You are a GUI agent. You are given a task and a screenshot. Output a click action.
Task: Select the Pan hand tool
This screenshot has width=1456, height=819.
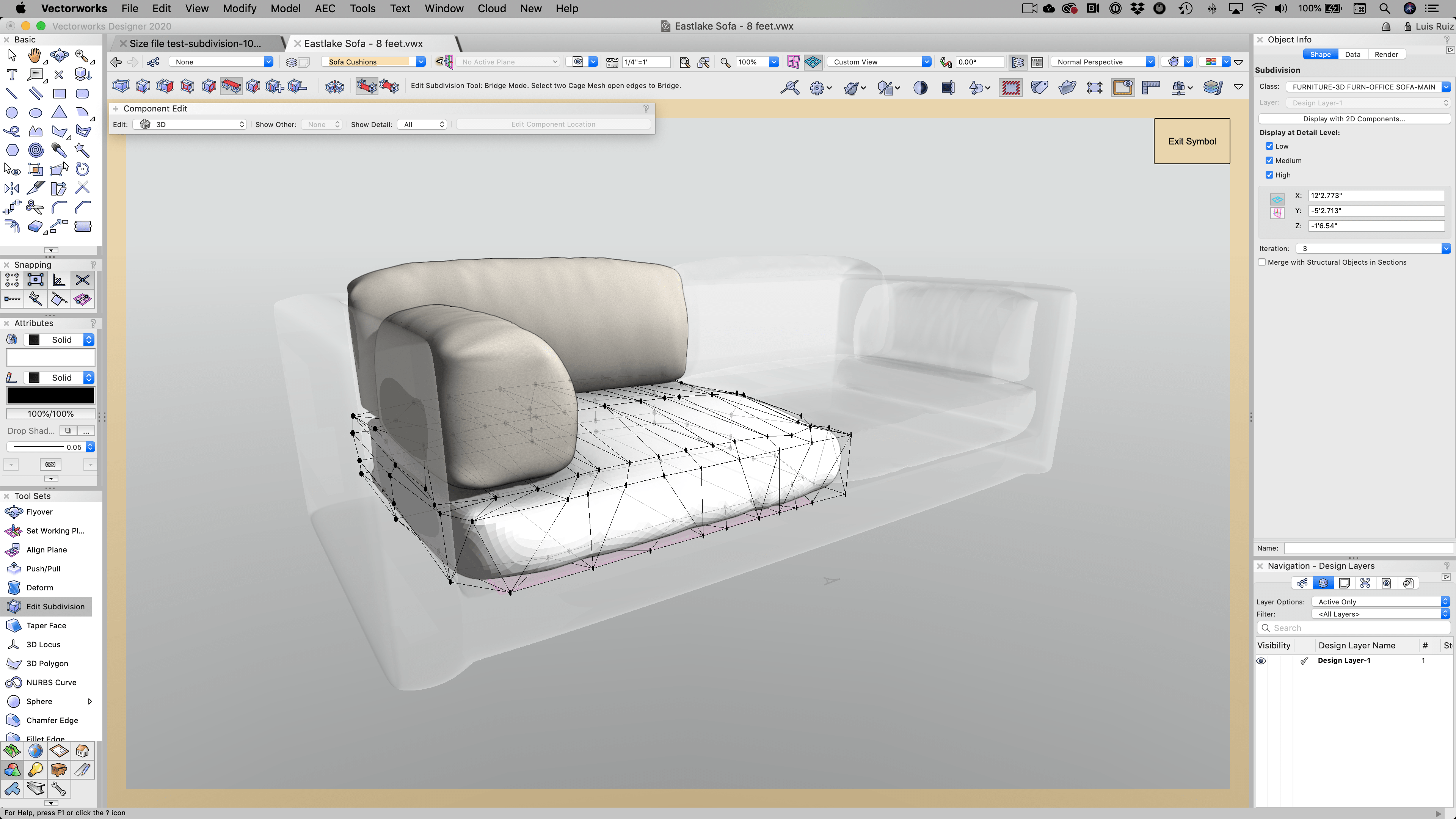click(x=35, y=55)
